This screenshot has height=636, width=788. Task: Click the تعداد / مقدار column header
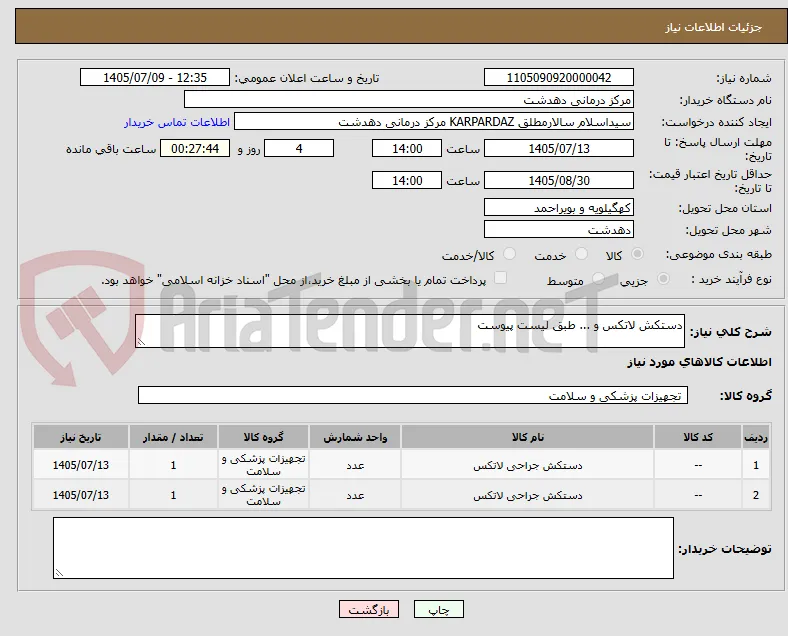coord(173,437)
